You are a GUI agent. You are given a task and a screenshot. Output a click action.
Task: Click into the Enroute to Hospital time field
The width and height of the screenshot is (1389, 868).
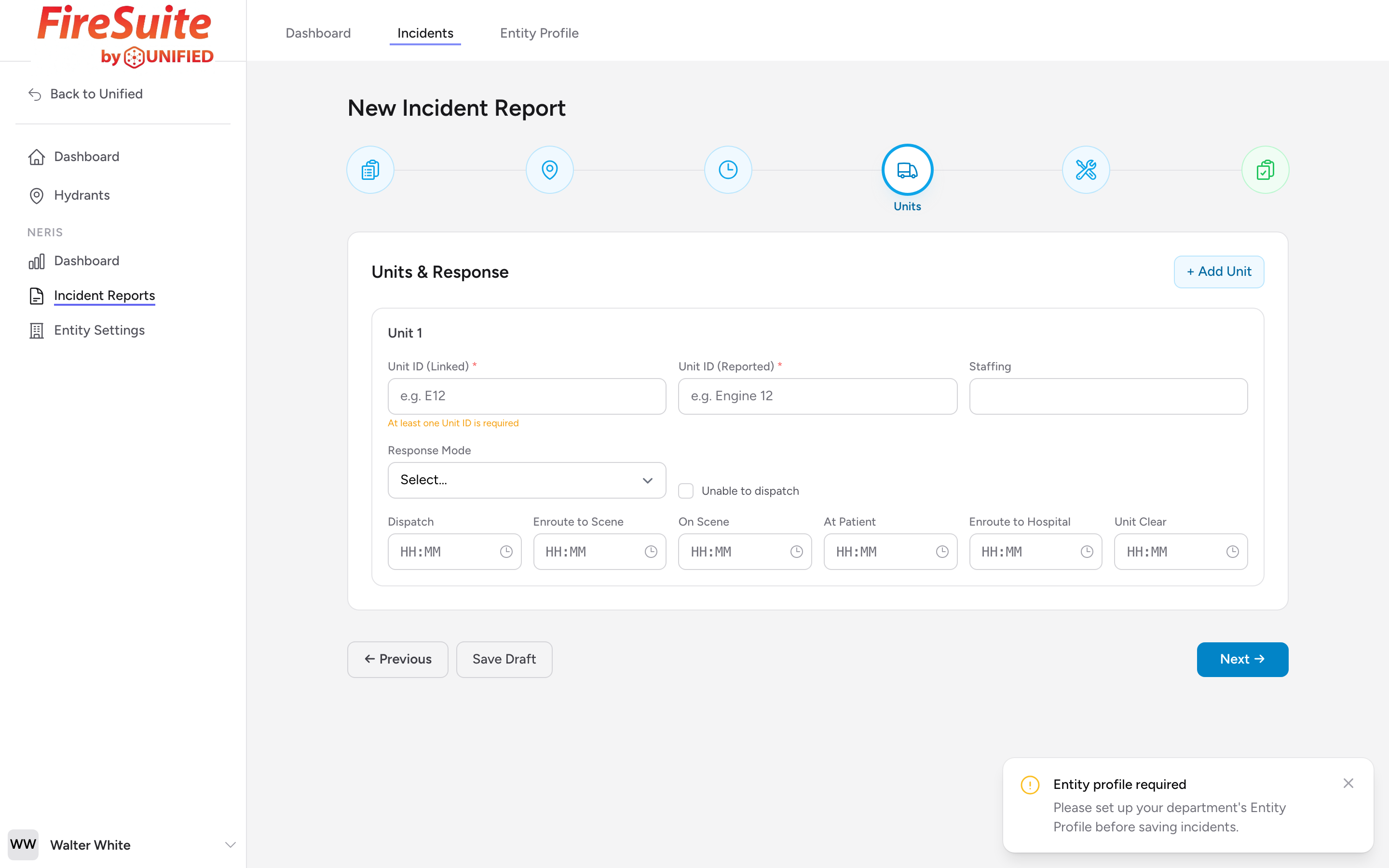tap(1035, 552)
